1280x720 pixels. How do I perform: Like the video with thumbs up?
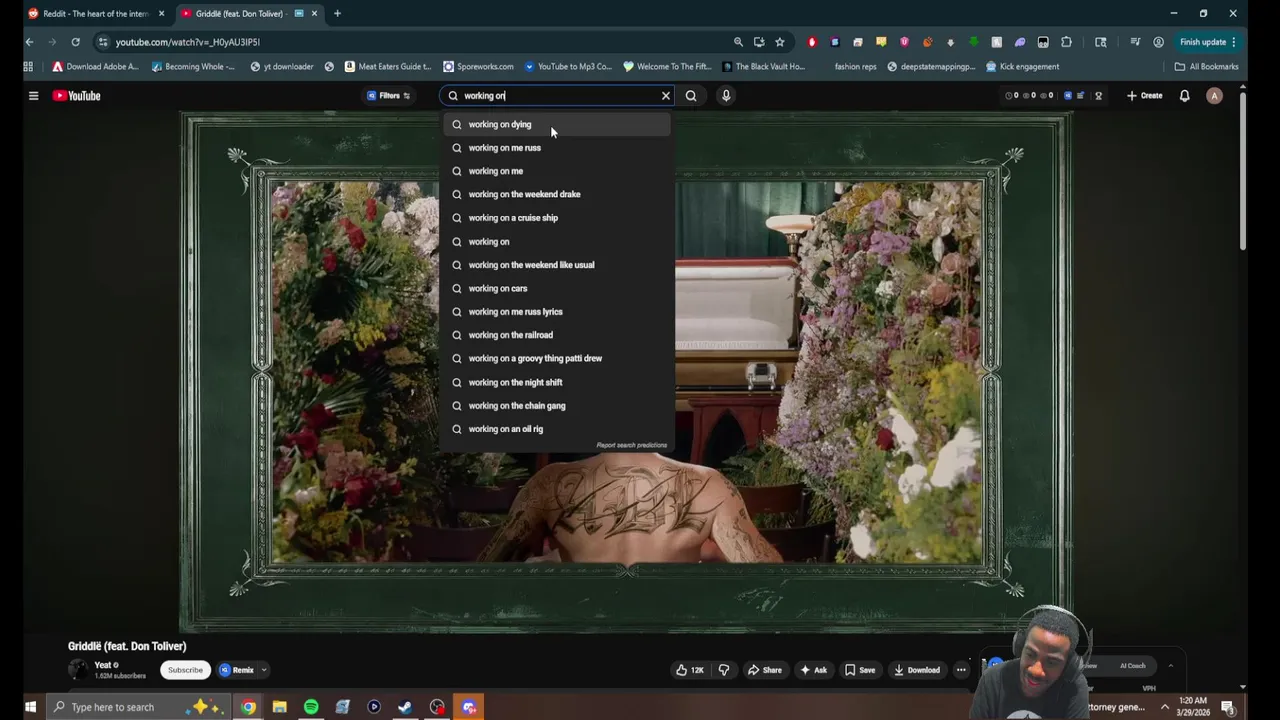pyautogui.click(x=690, y=670)
